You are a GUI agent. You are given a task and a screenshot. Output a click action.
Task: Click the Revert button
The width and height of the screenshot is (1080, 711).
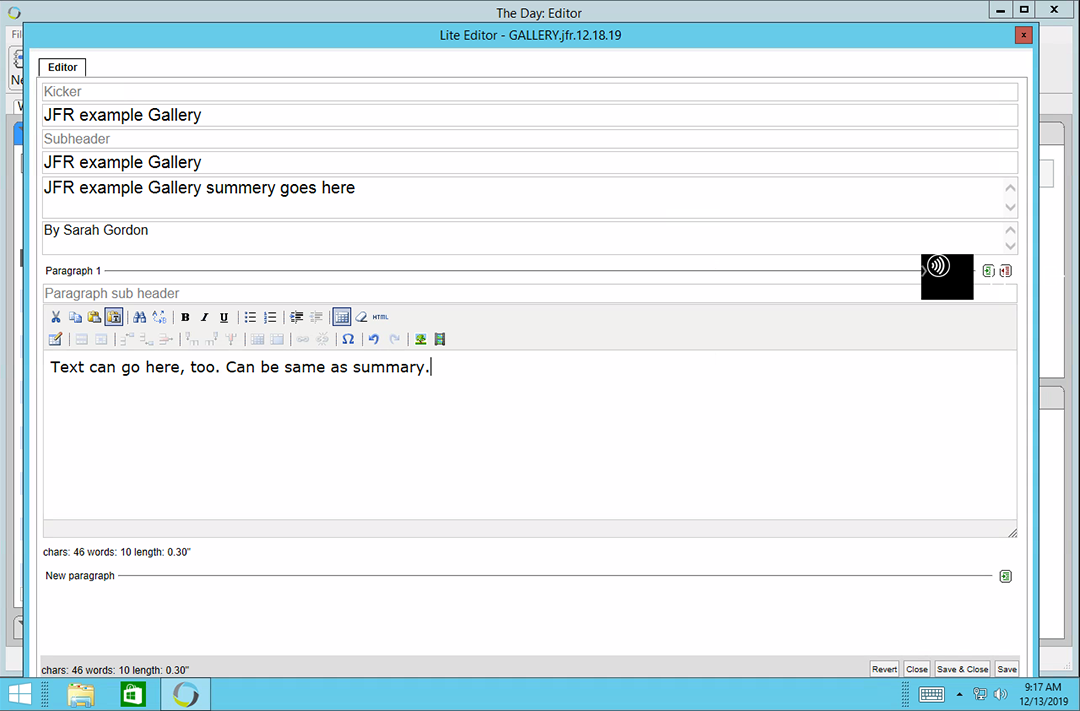tap(884, 669)
